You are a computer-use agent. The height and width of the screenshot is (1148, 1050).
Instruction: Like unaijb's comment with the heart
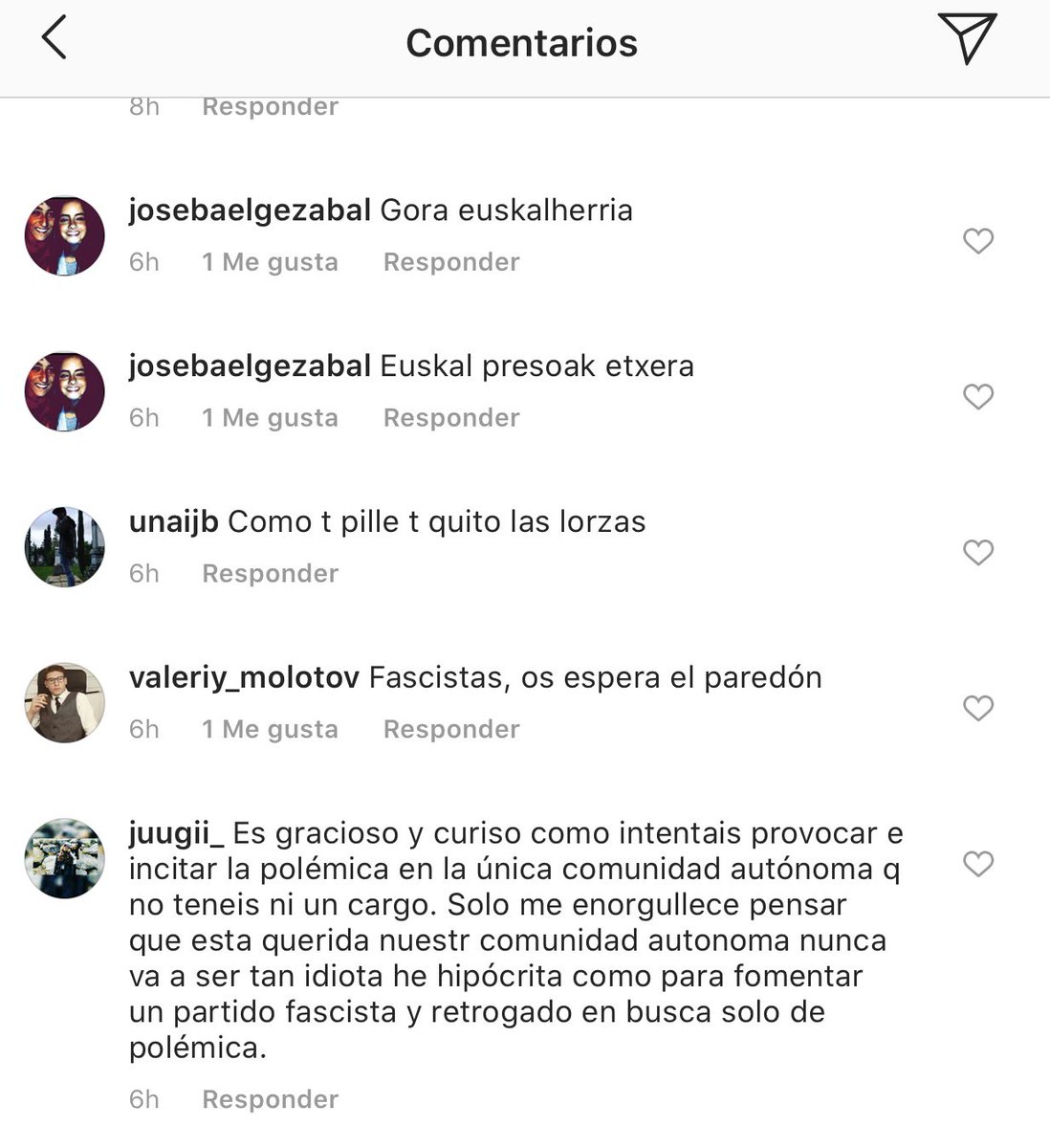[x=977, y=552]
